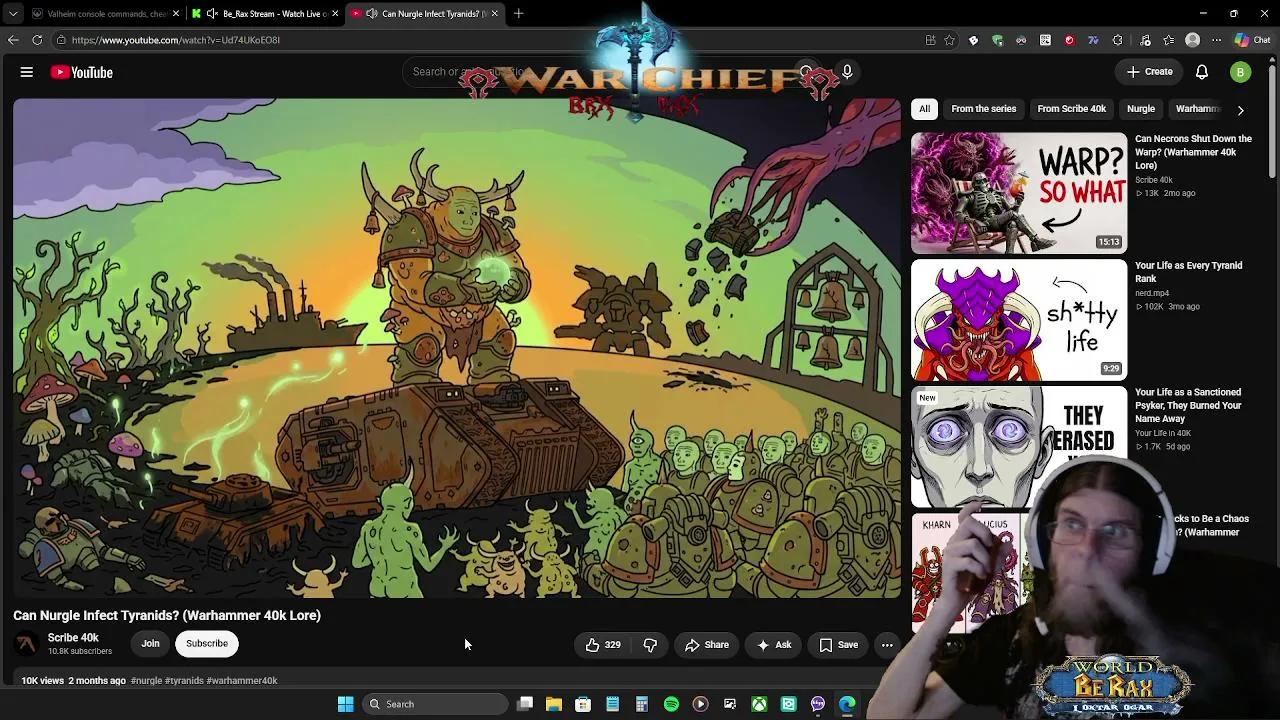
Task: Open YouTube notifications bell
Action: pos(1202,72)
